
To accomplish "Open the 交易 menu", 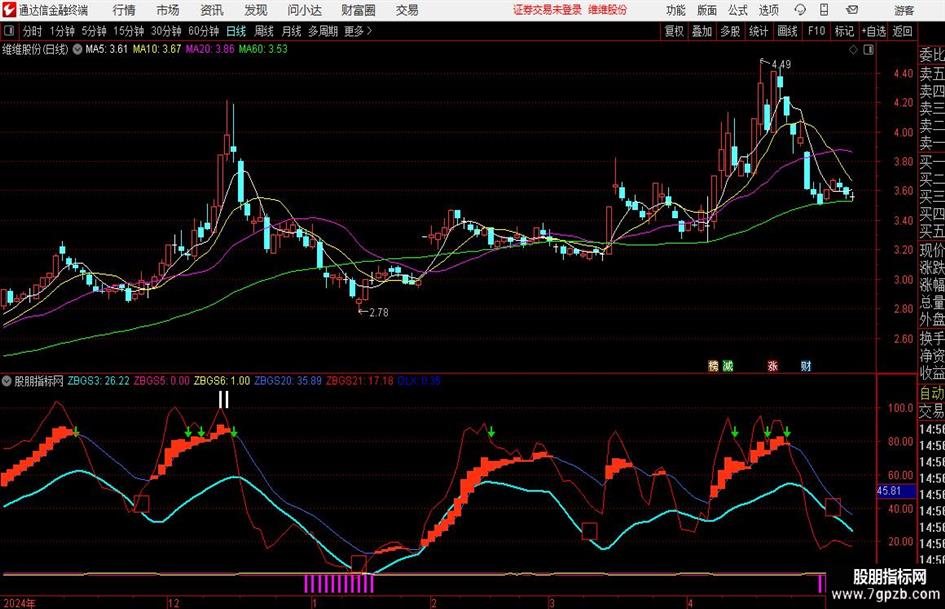I will [x=407, y=10].
